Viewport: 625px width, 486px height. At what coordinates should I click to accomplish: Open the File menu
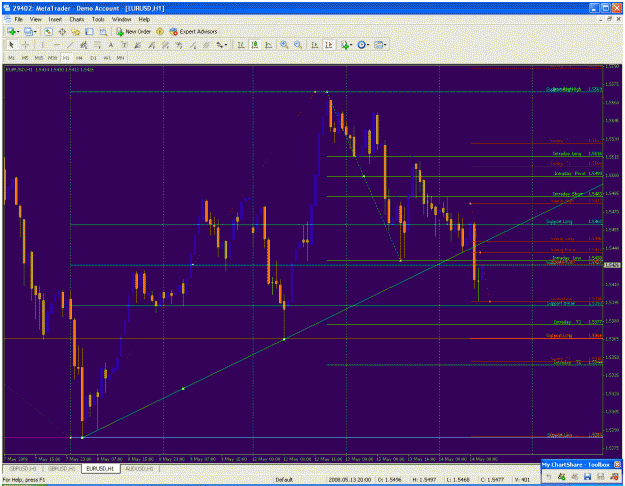(18, 19)
